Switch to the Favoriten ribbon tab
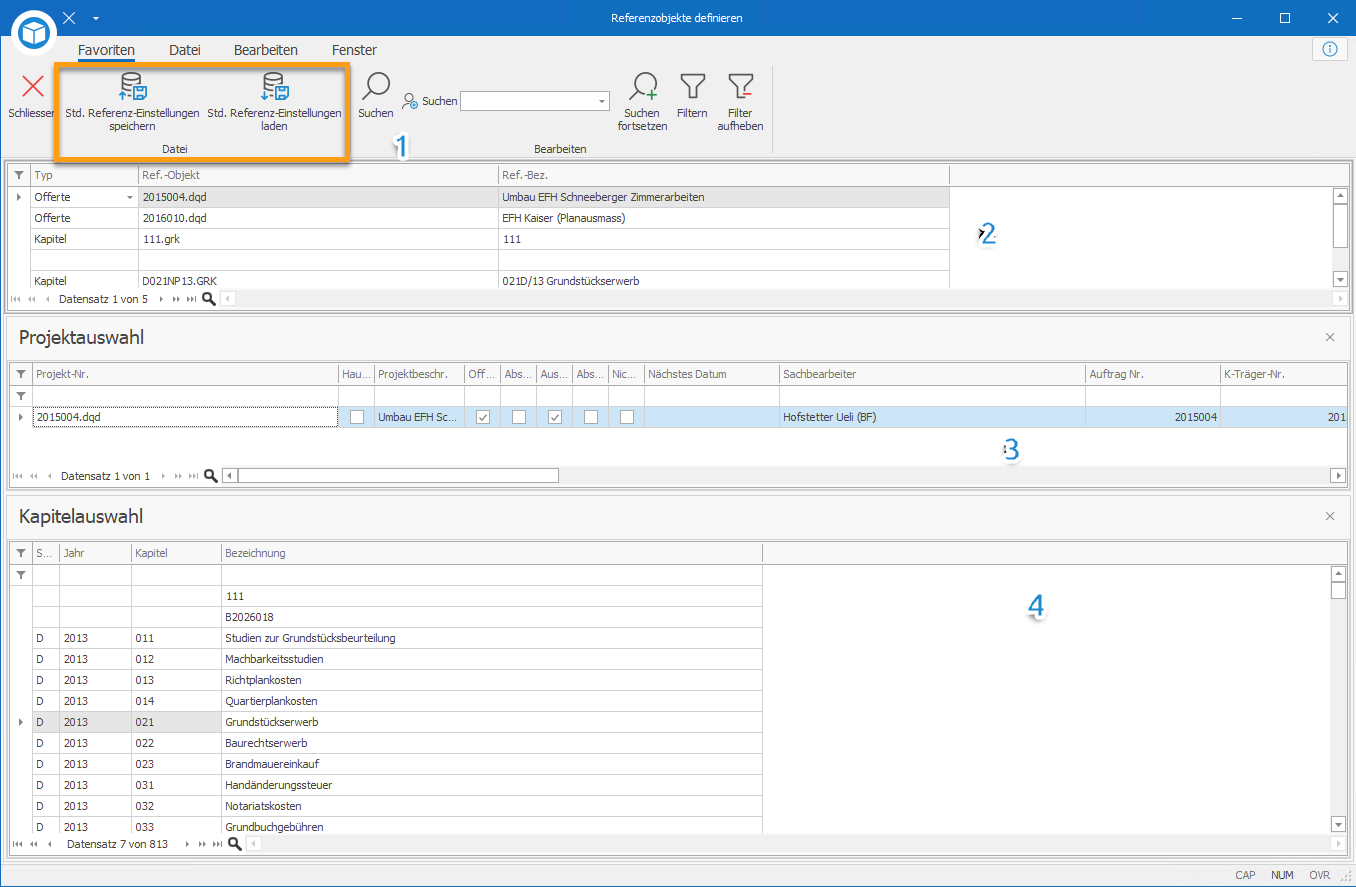1356x887 pixels. (x=106, y=50)
